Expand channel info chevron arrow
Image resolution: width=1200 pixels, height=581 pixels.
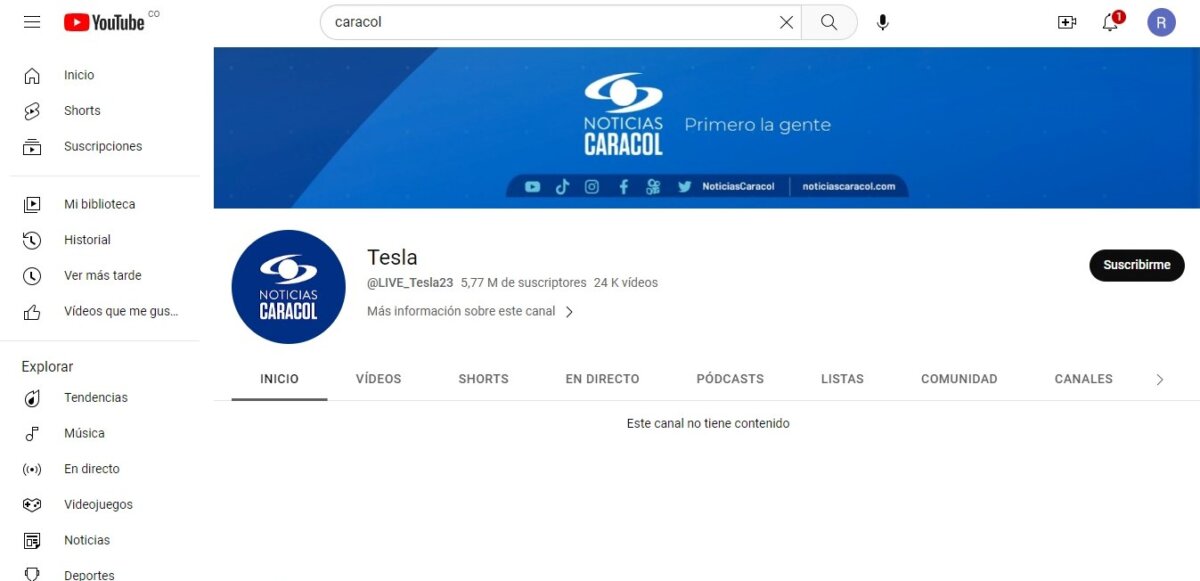(x=569, y=312)
